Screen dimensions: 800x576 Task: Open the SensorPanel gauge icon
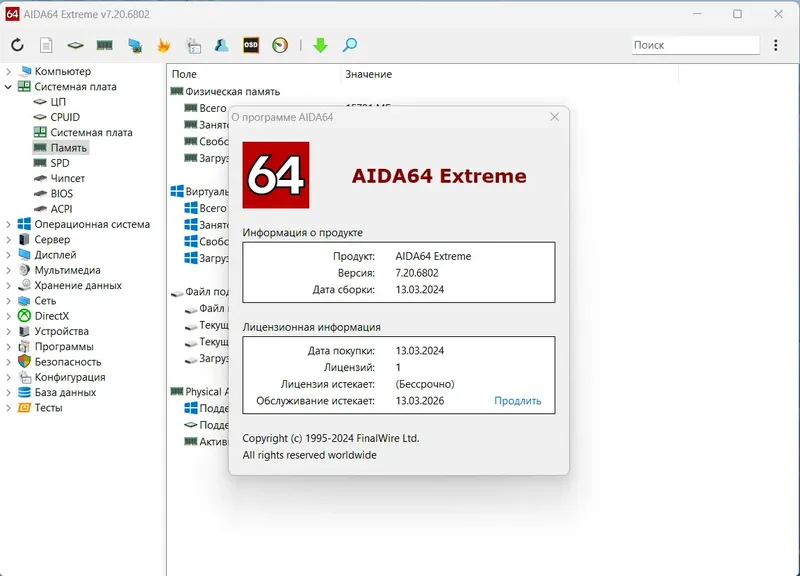point(280,45)
